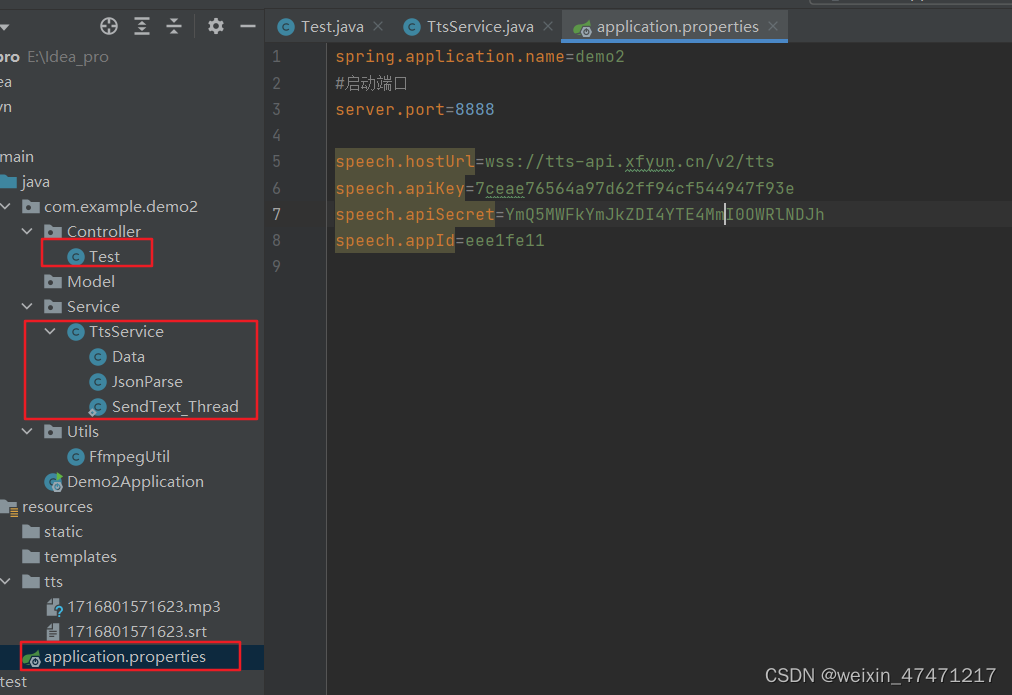Screen dimensions: 1012x695
Task: Open the Project panel settings gear
Action: (215, 26)
